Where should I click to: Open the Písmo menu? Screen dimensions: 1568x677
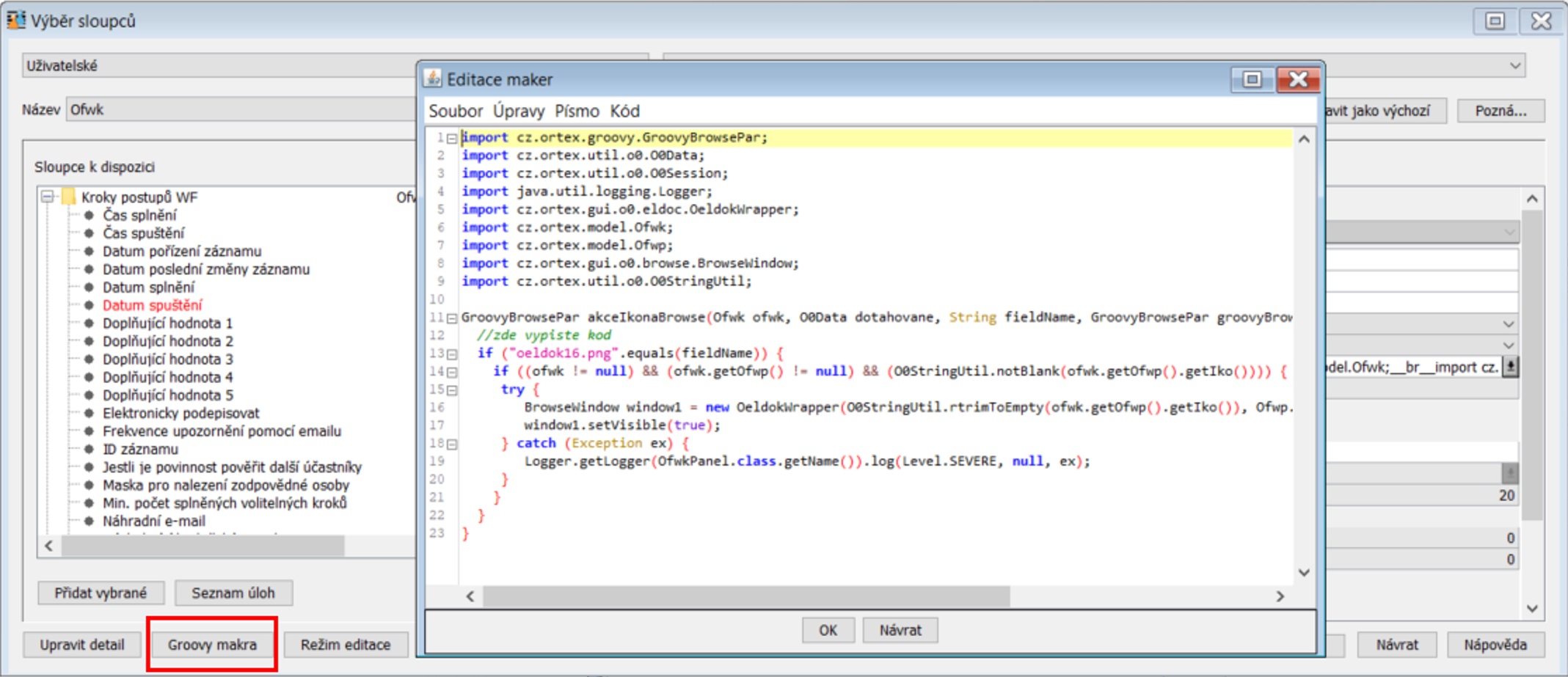tap(577, 111)
